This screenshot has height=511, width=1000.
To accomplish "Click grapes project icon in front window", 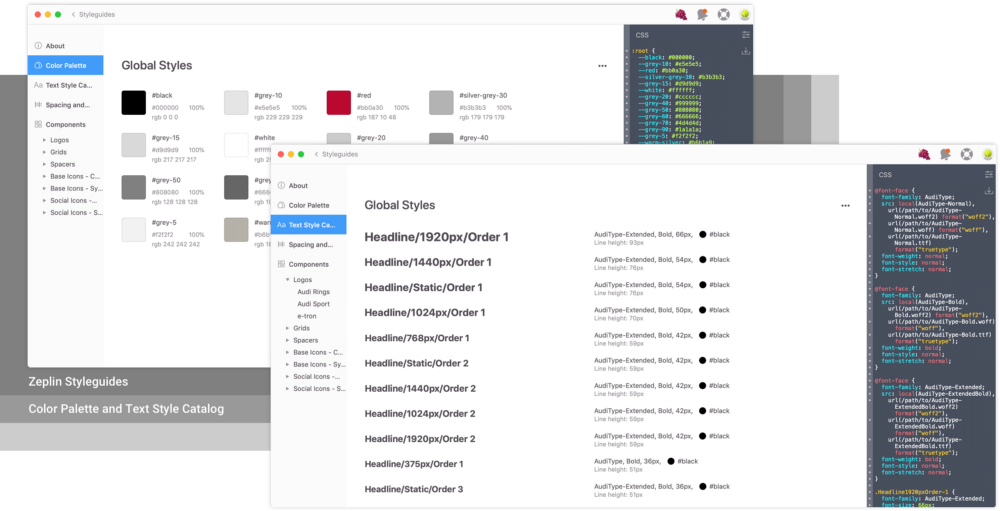I will click(x=924, y=154).
